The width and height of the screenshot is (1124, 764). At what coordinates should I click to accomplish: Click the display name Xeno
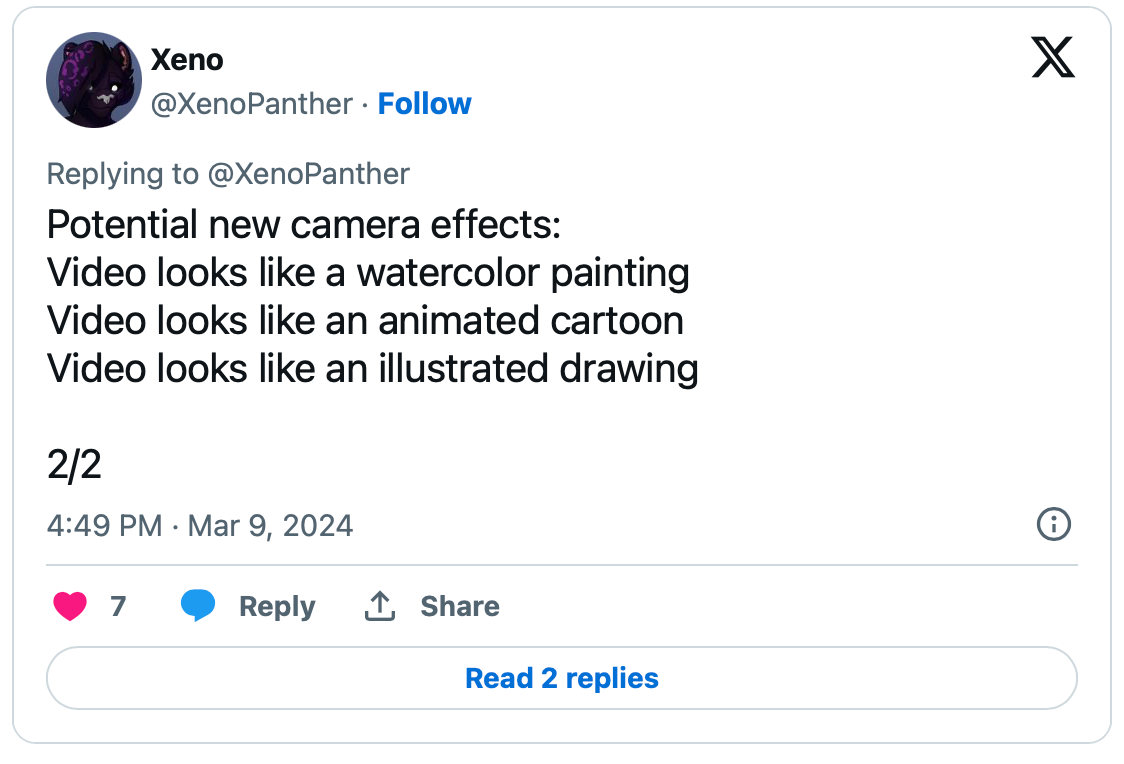tap(187, 60)
